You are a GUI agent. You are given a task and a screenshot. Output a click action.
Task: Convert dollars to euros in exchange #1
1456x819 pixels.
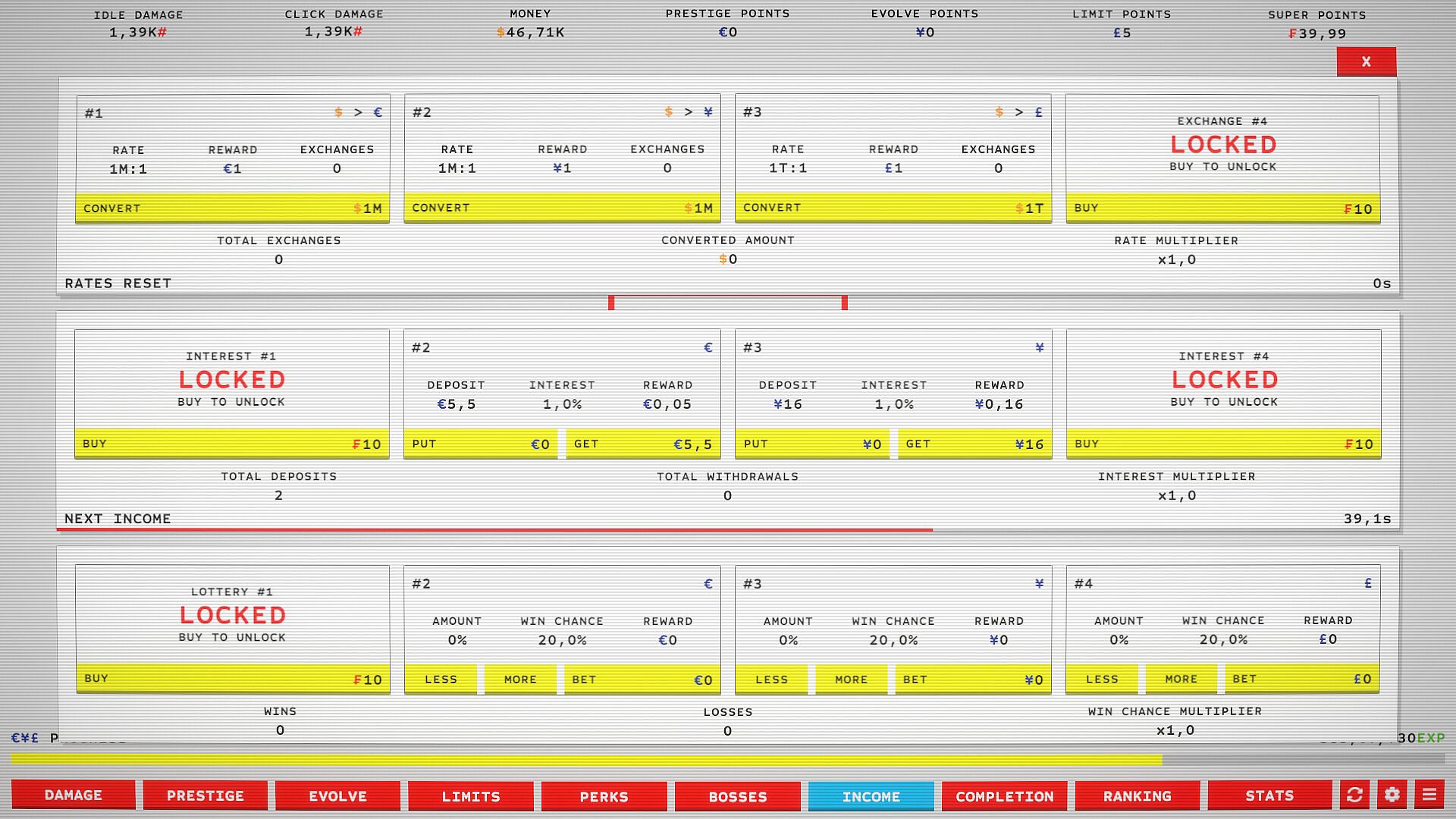coord(232,208)
